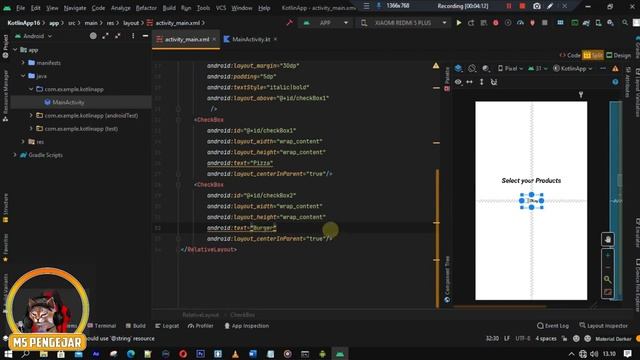This screenshot has width=640, height=360.
Task: Open the Layout Inspector
Action: 604,326
